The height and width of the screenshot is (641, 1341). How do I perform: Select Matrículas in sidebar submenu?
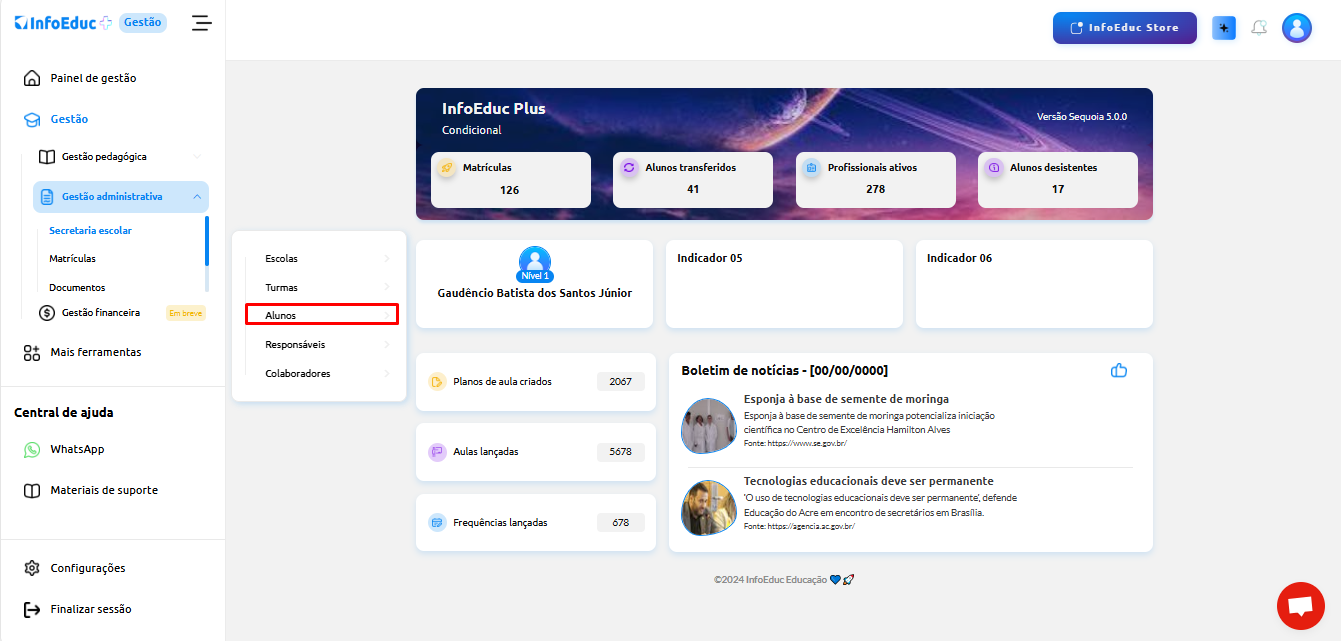tap(72, 259)
